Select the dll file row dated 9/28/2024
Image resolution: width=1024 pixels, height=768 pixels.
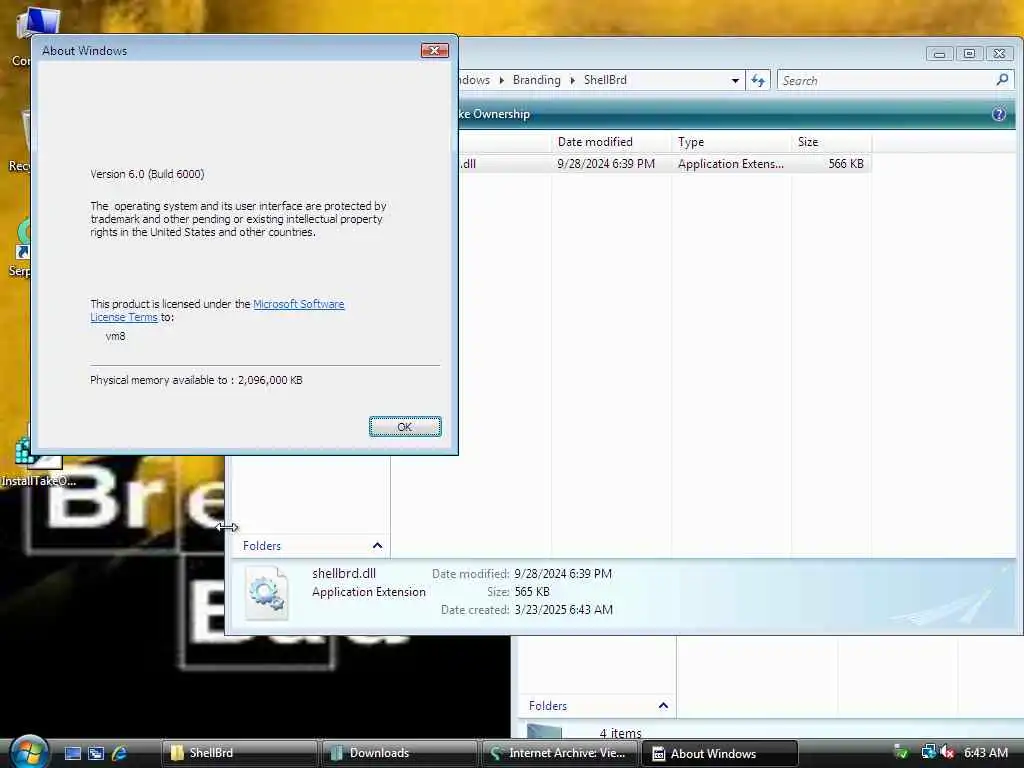[x=665, y=164]
